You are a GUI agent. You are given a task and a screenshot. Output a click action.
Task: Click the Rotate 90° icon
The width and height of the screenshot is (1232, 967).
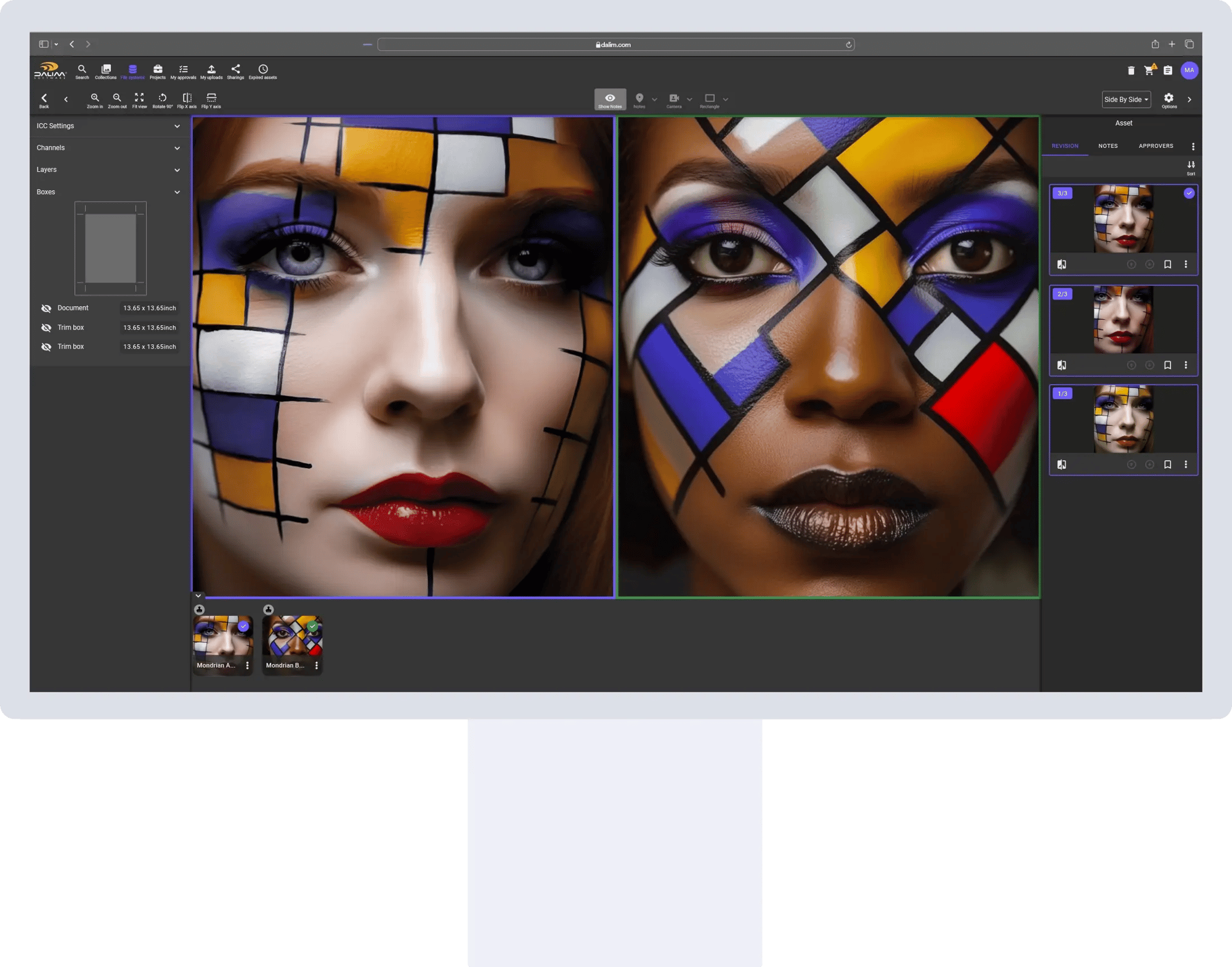pos(163,99)
